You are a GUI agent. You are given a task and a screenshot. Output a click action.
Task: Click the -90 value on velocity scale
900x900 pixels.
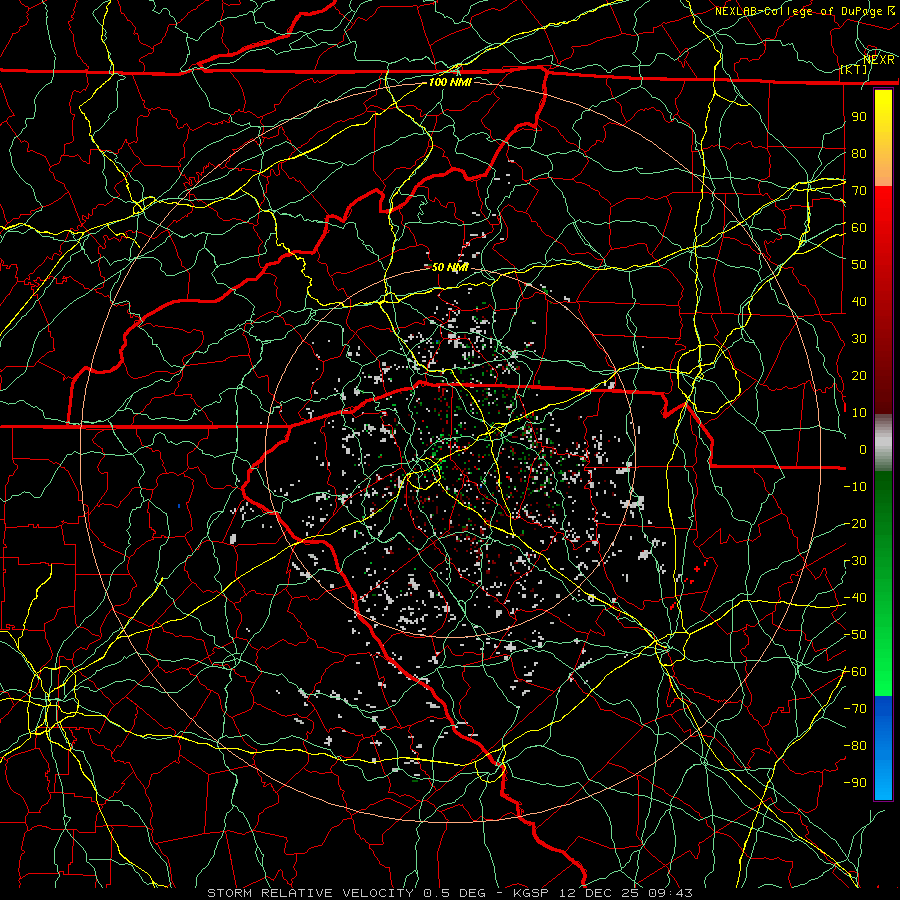(x=855, y=783)
